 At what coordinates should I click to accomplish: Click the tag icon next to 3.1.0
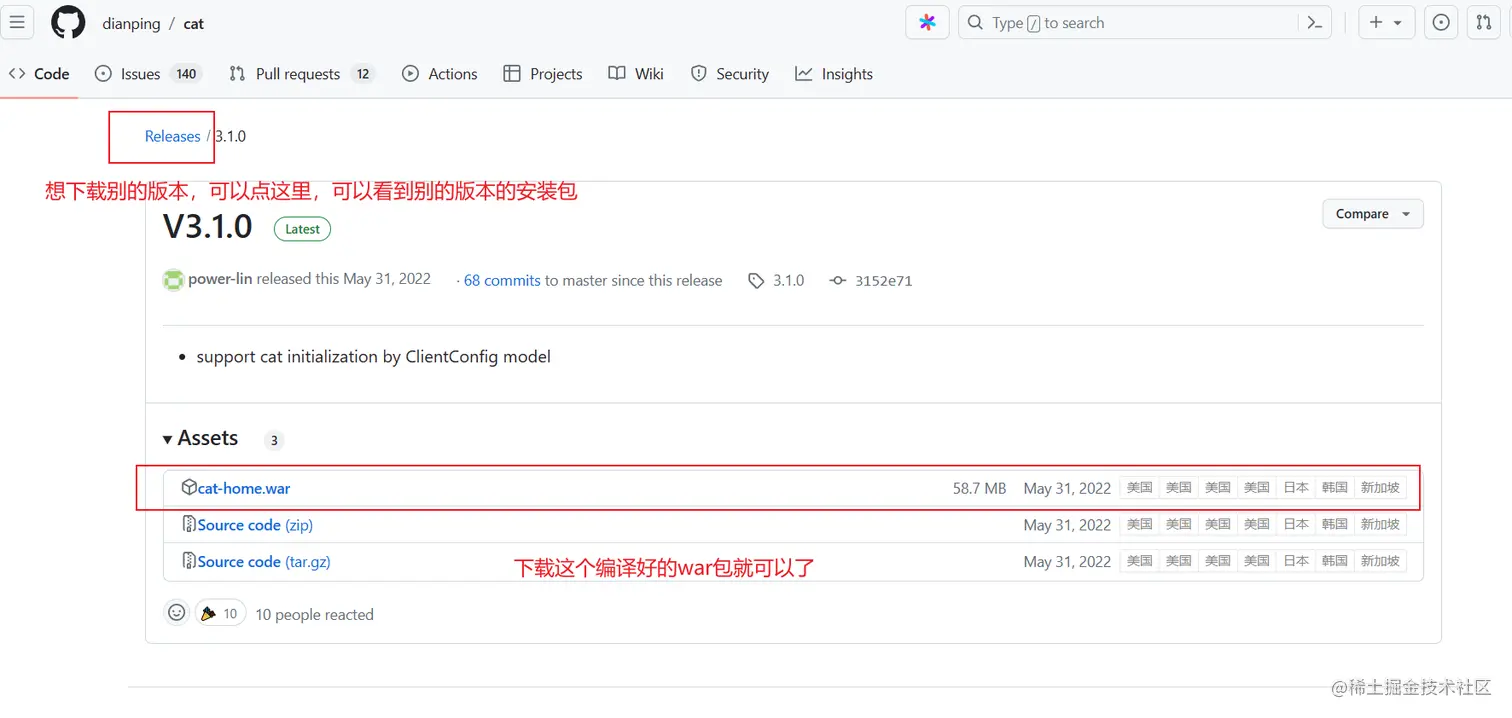coord(756,281)
